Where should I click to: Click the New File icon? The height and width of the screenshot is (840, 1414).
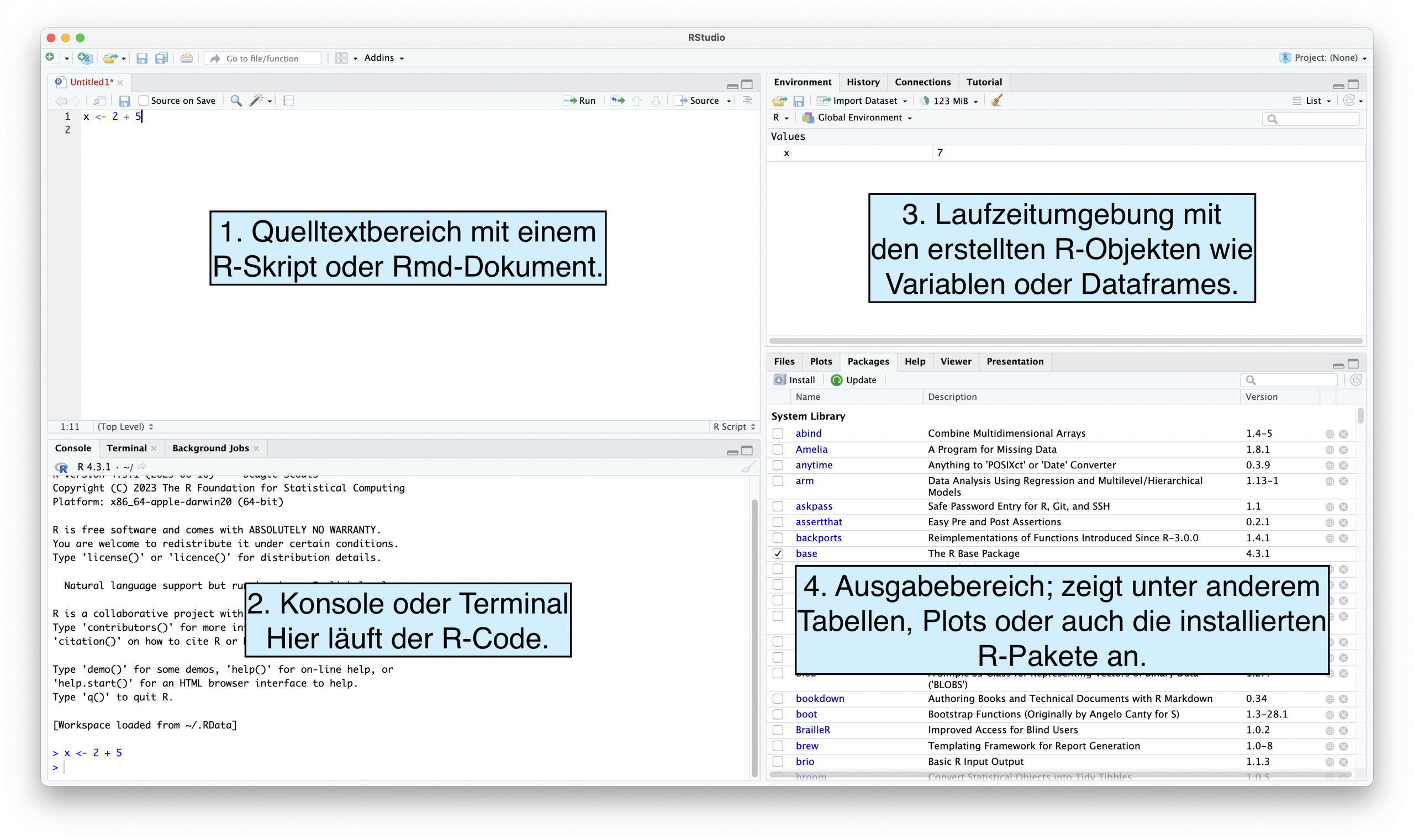(50, 57)
